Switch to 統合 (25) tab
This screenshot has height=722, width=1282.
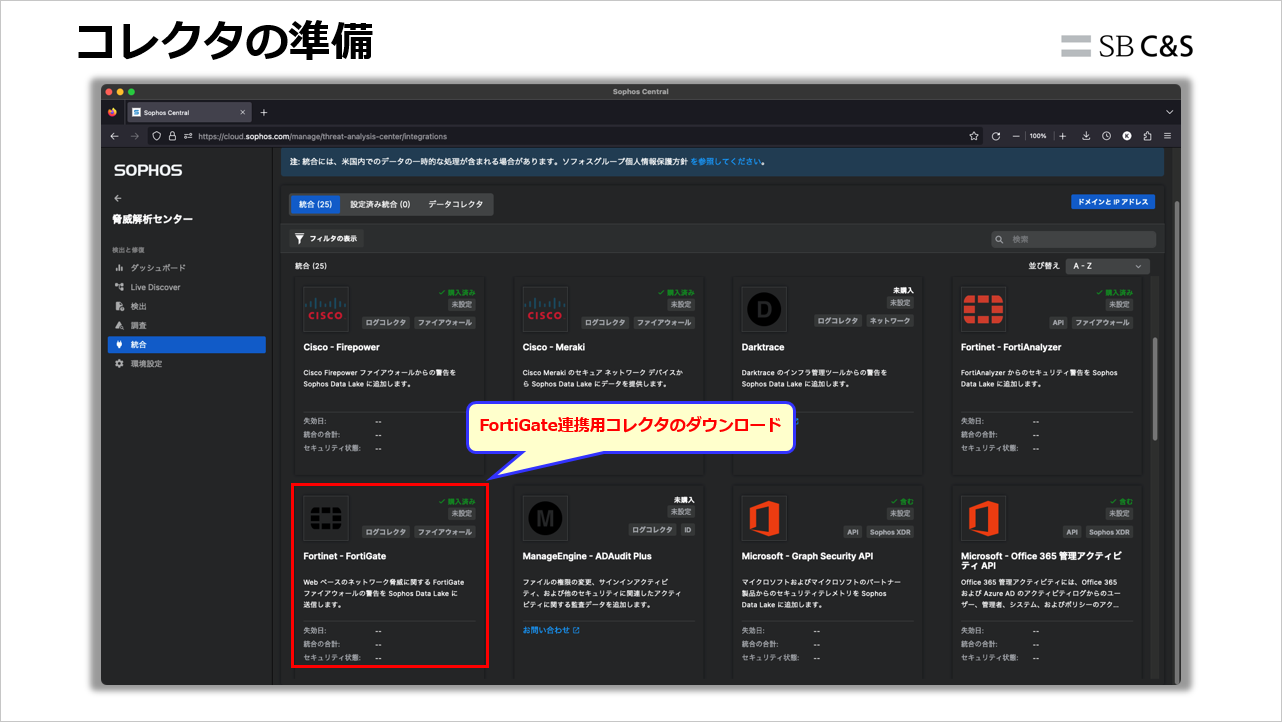coord(316,204)
